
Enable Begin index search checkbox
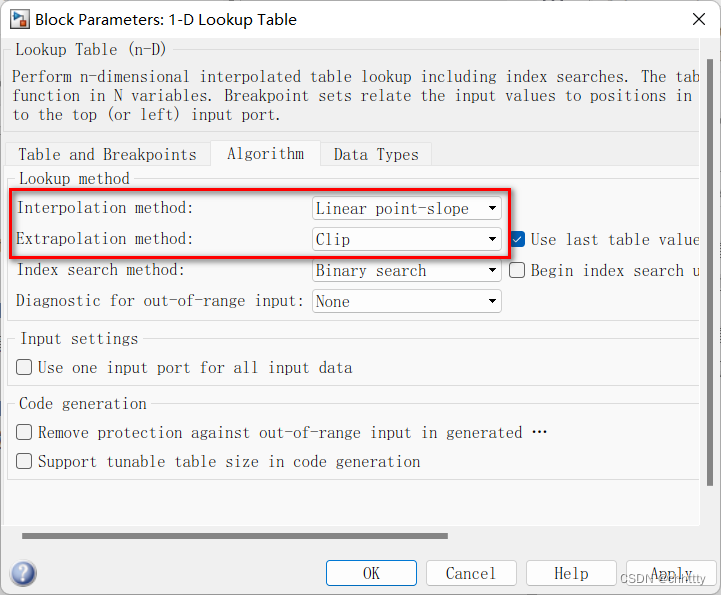[x=517, y=270]
